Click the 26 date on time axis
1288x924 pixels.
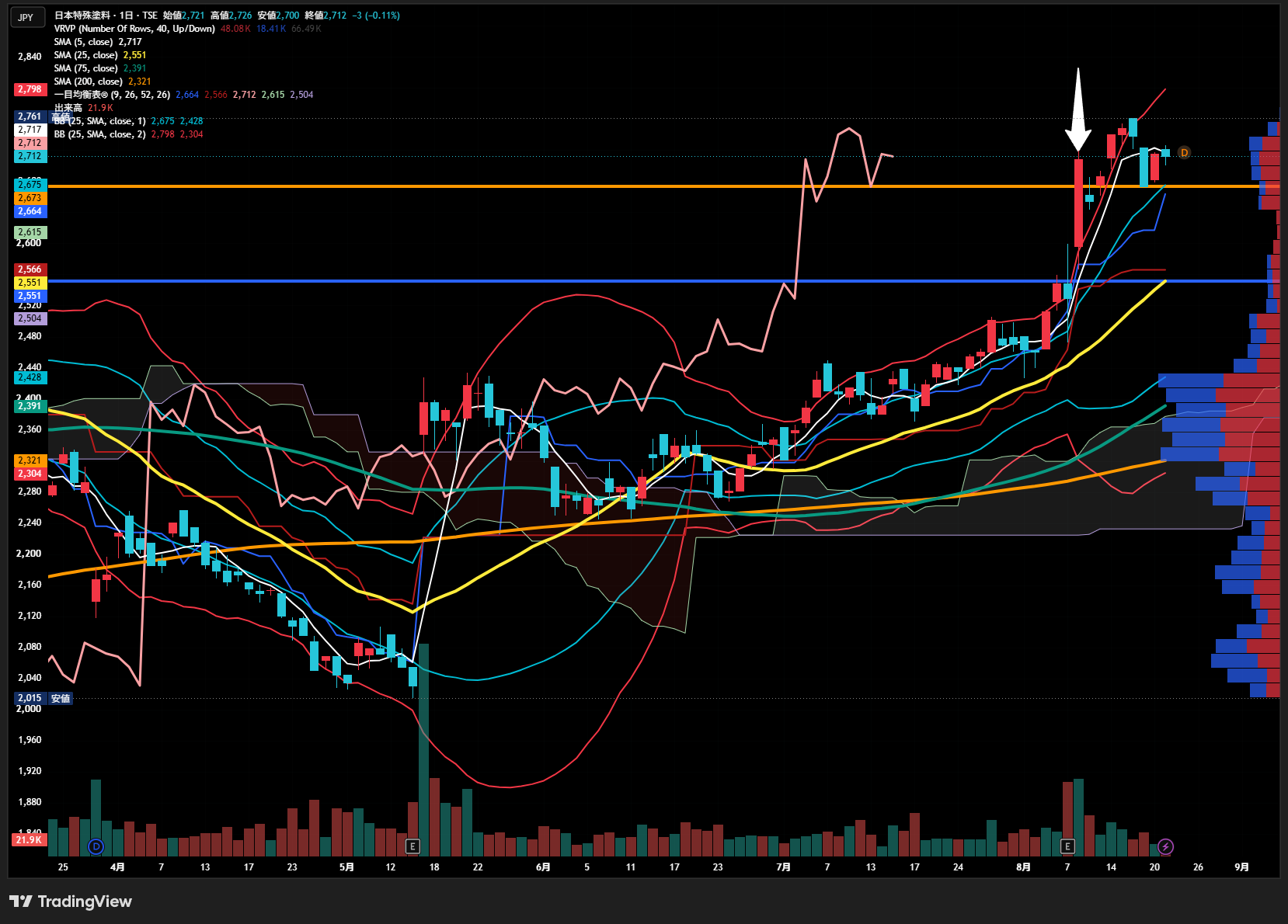1198,867
